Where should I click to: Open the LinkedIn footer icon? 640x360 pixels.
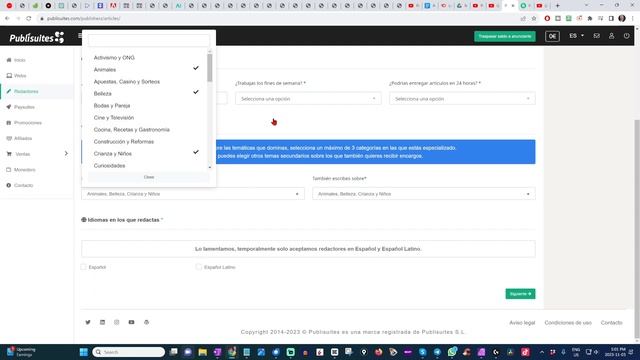click(x=102, y=322)
